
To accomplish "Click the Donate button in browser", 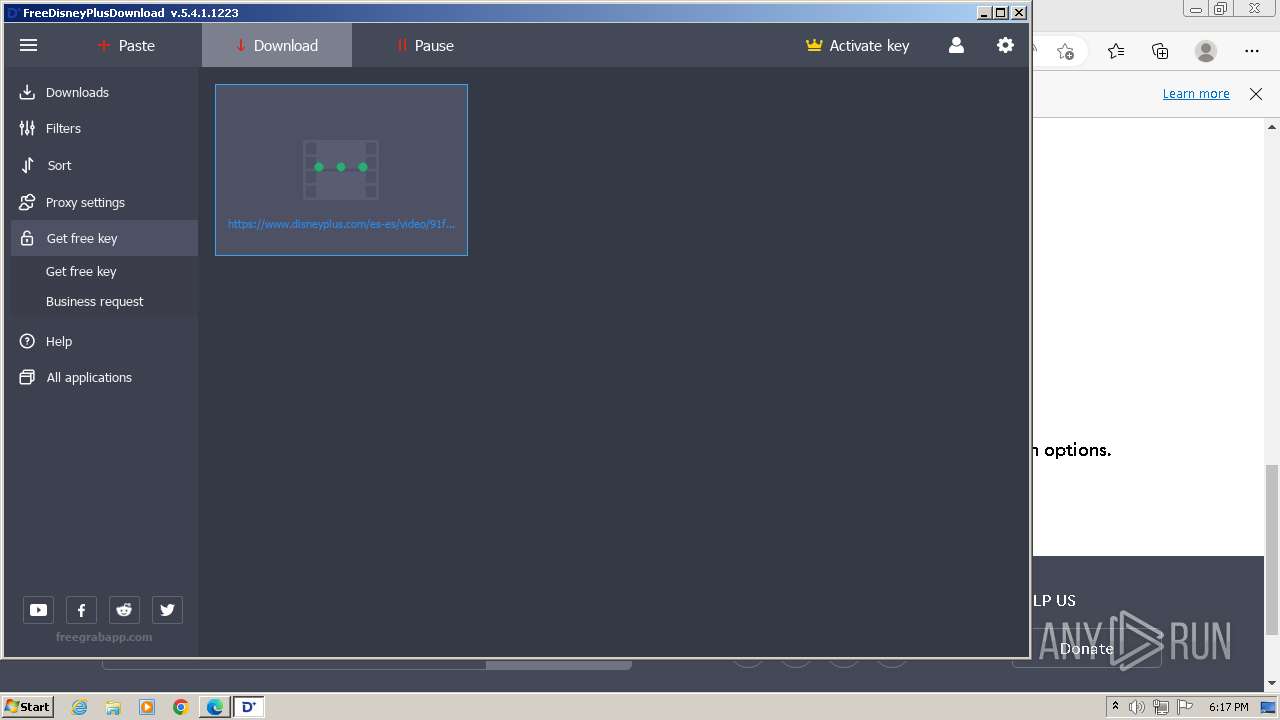I will [1086, 649].
